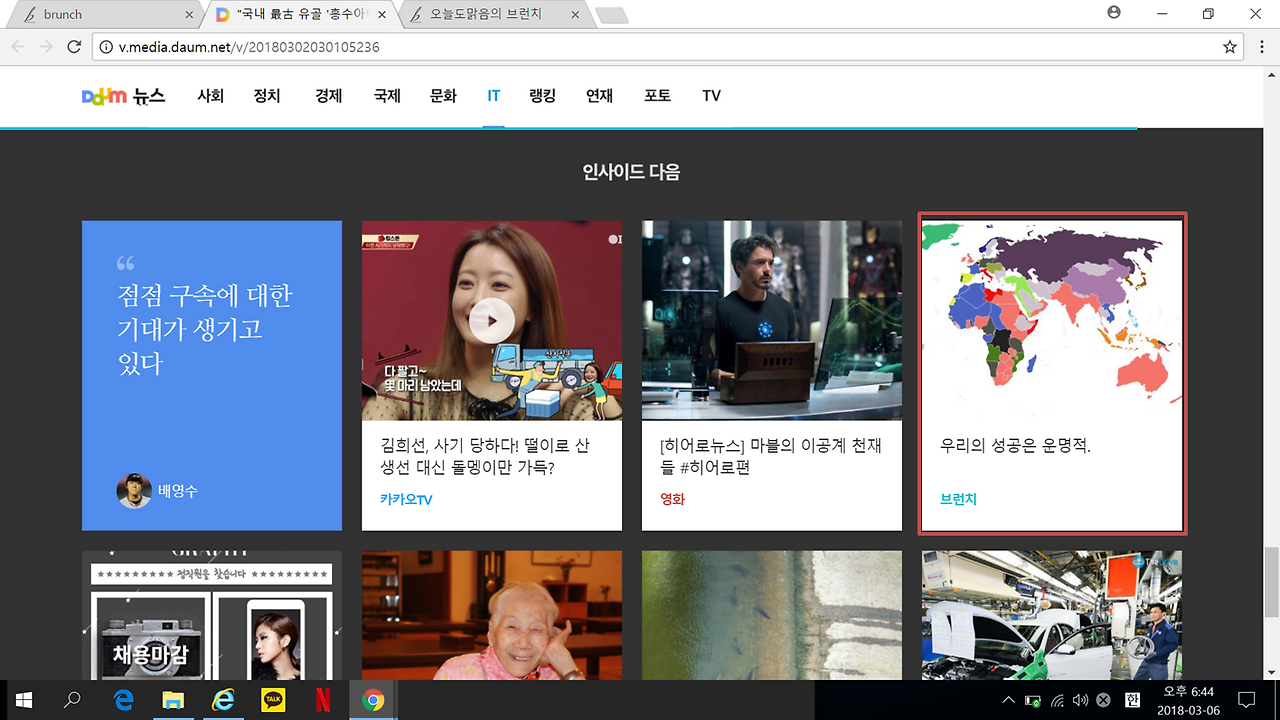Select the 정치 news category
Image resolution: width=1280 pixels, height=720 pixels.
pos(267,96)
